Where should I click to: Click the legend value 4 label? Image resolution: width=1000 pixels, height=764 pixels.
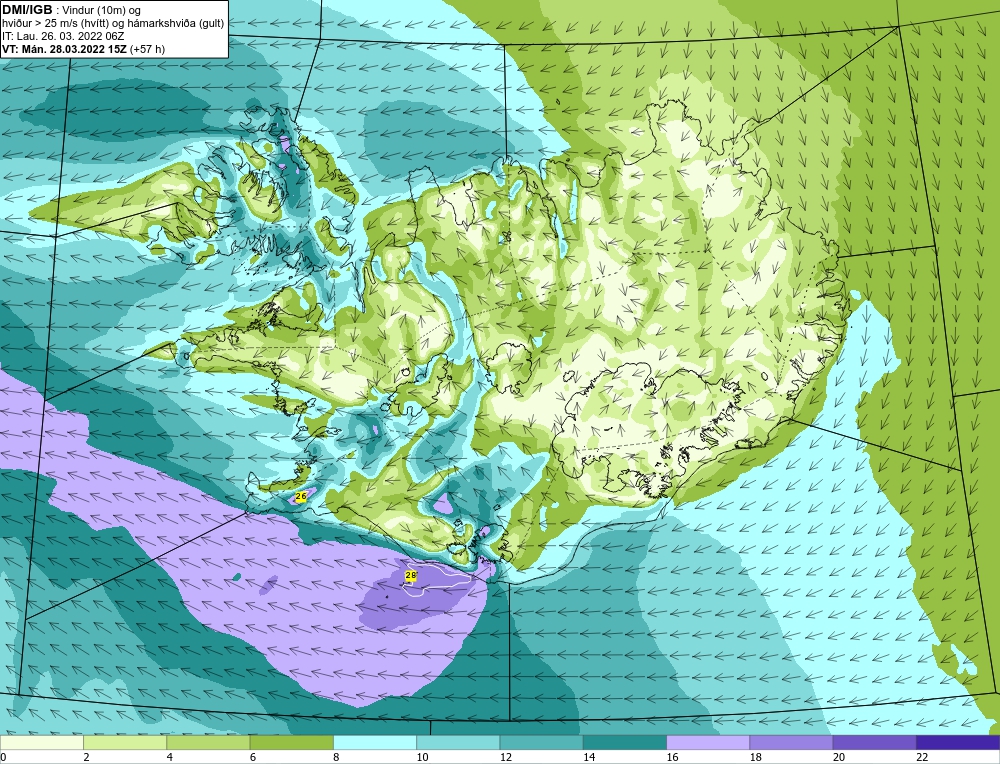[170, 757]
